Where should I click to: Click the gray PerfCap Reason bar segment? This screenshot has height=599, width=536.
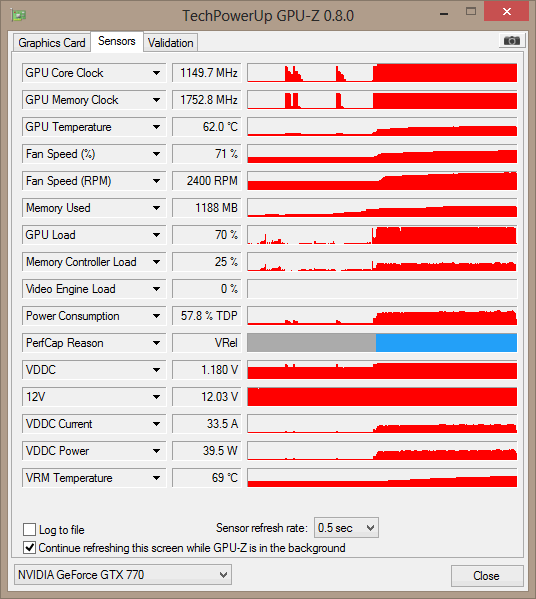click(311, 343)
